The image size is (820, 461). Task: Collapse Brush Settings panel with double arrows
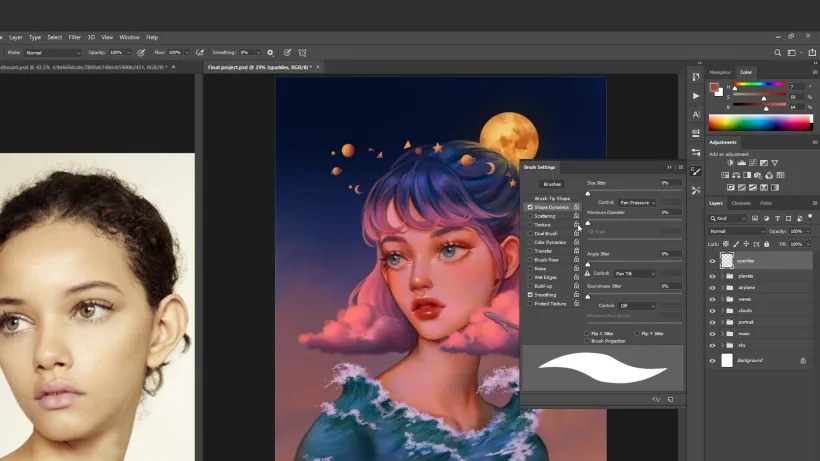pos(669,167)
